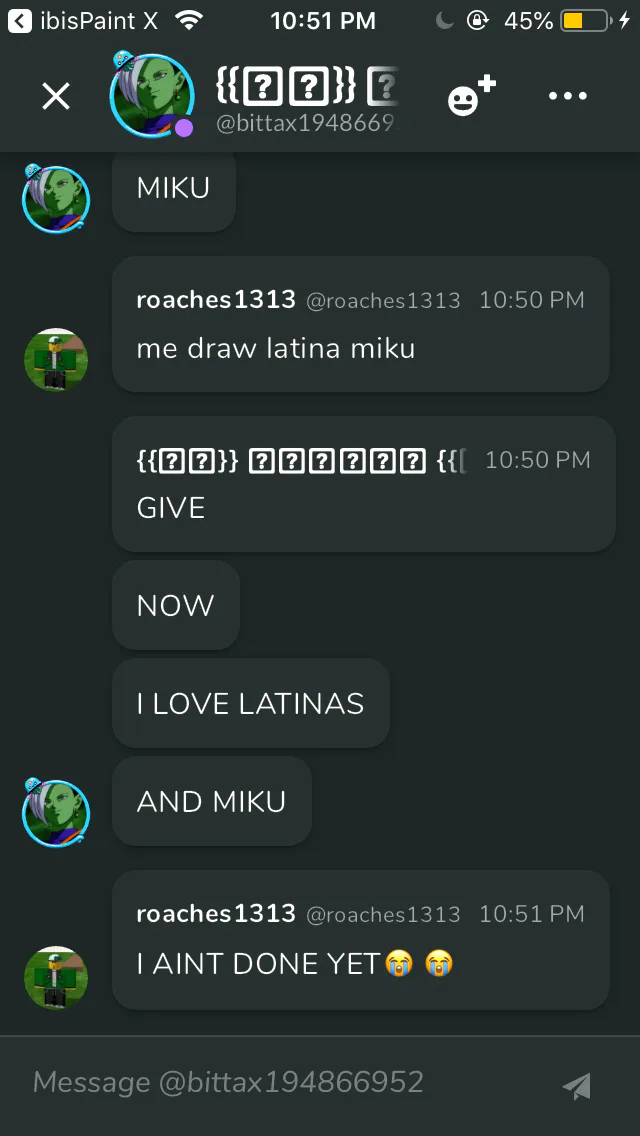
Task: Tap the paper plane send icon
Action: click(x=577, y=1085)
